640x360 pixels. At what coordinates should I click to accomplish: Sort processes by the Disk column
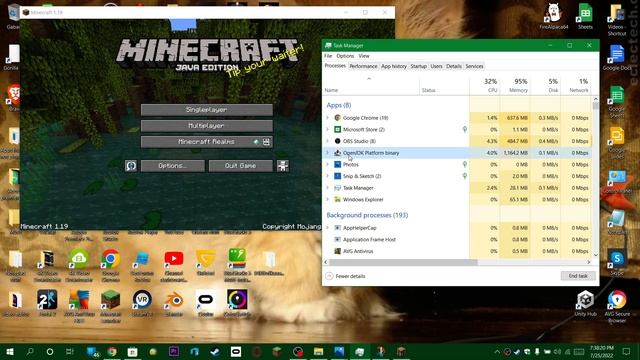546,85
